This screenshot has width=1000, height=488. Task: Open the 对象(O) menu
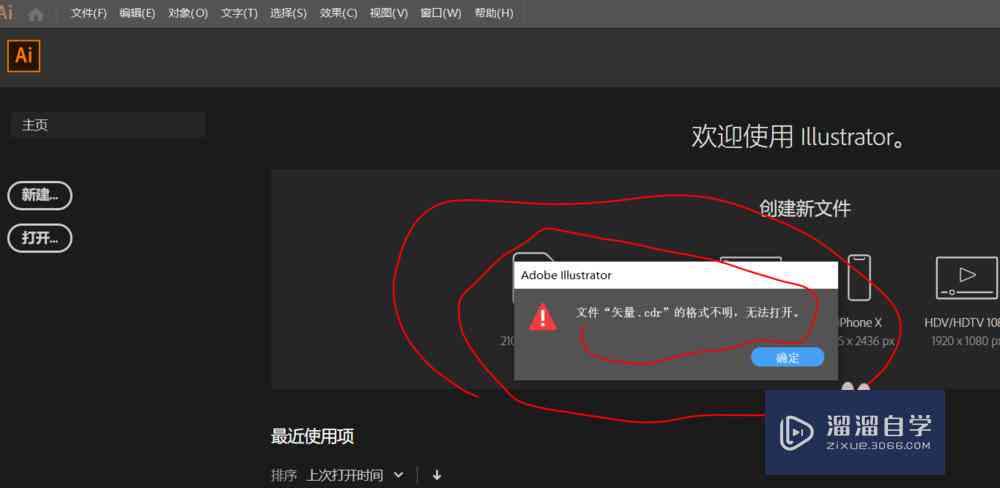[x=188, y=13]
